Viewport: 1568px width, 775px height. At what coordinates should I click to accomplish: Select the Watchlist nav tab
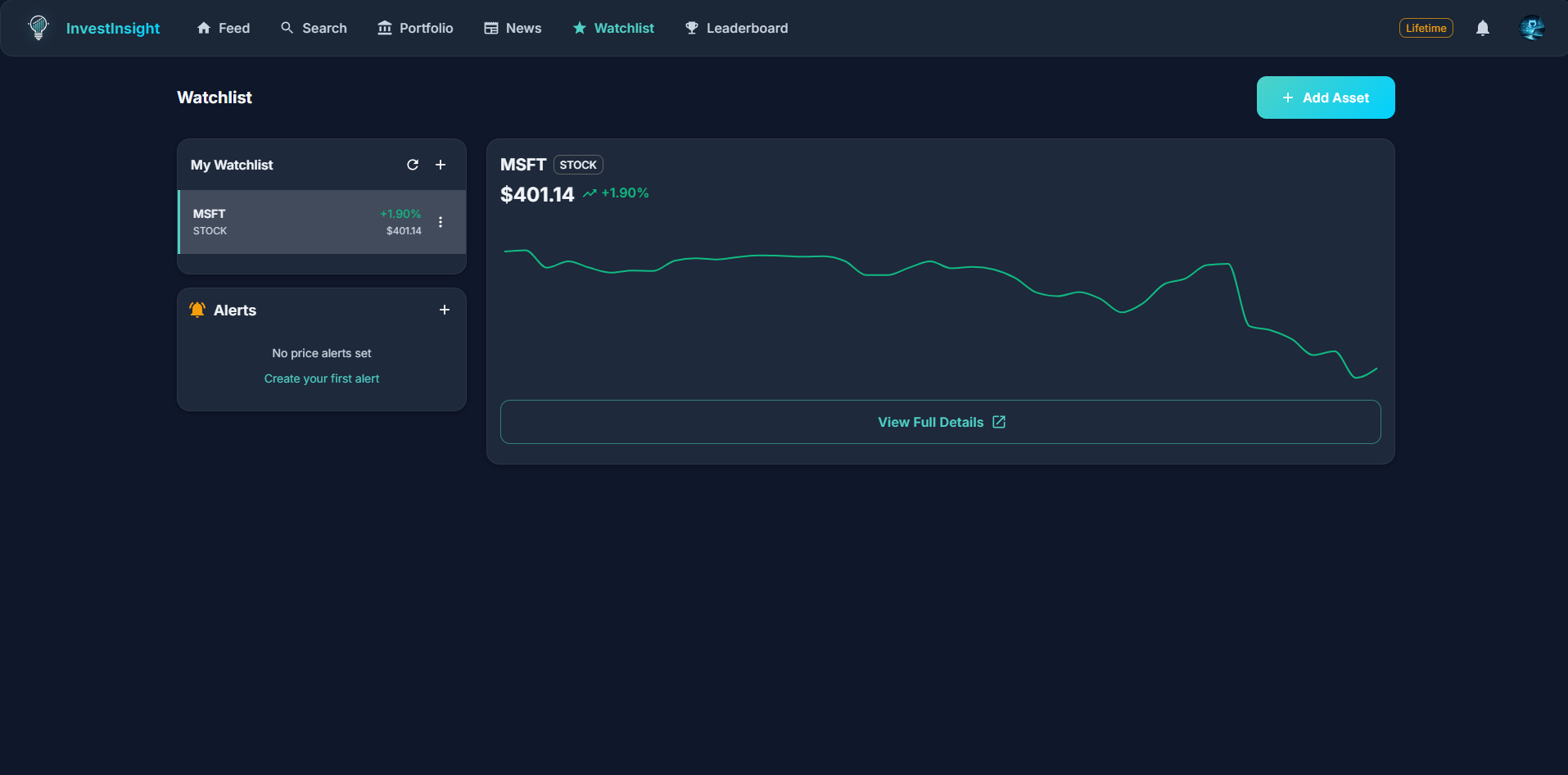tap(613, 28)
